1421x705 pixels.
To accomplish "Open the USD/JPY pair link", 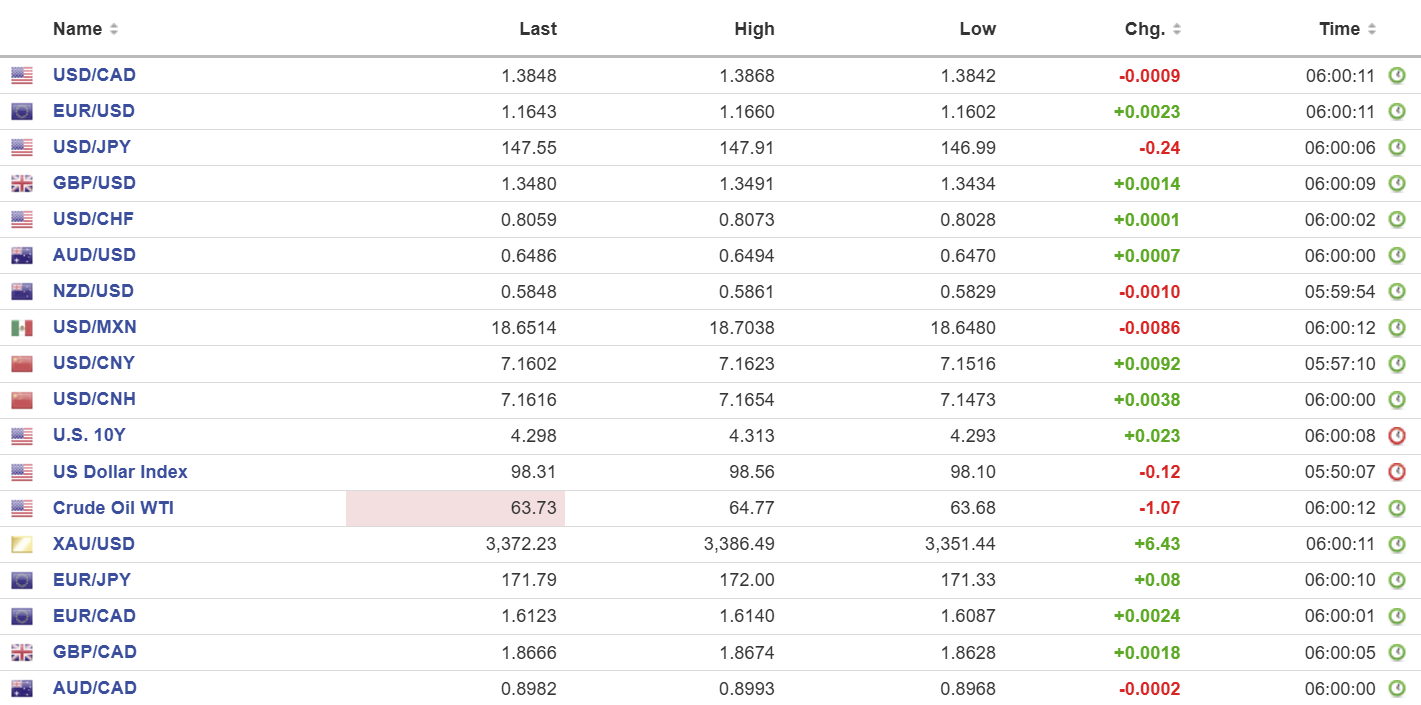I will (x=92, y=147).
